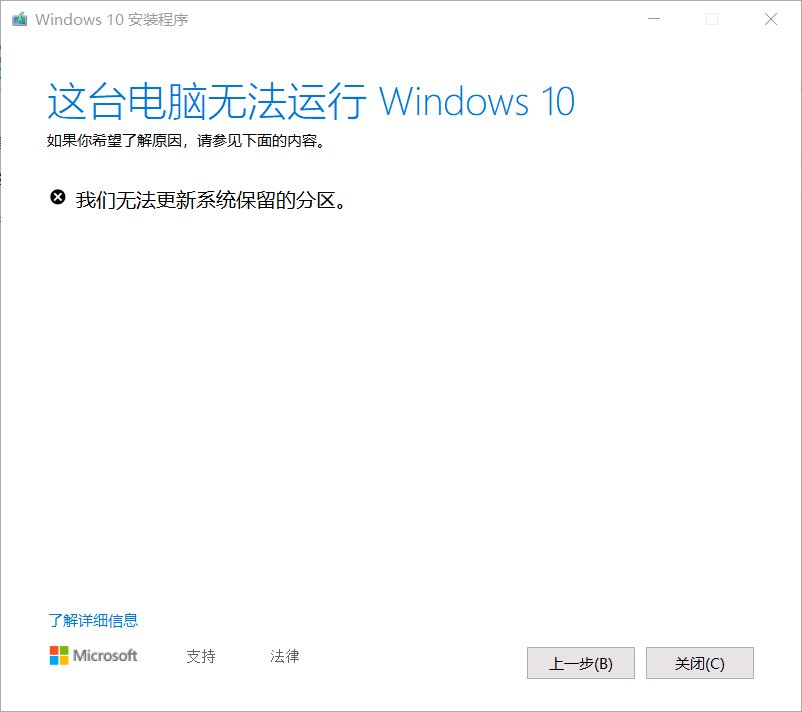Click the black error X icon beside the message
The image size is (802, 712).
[58, 197]
